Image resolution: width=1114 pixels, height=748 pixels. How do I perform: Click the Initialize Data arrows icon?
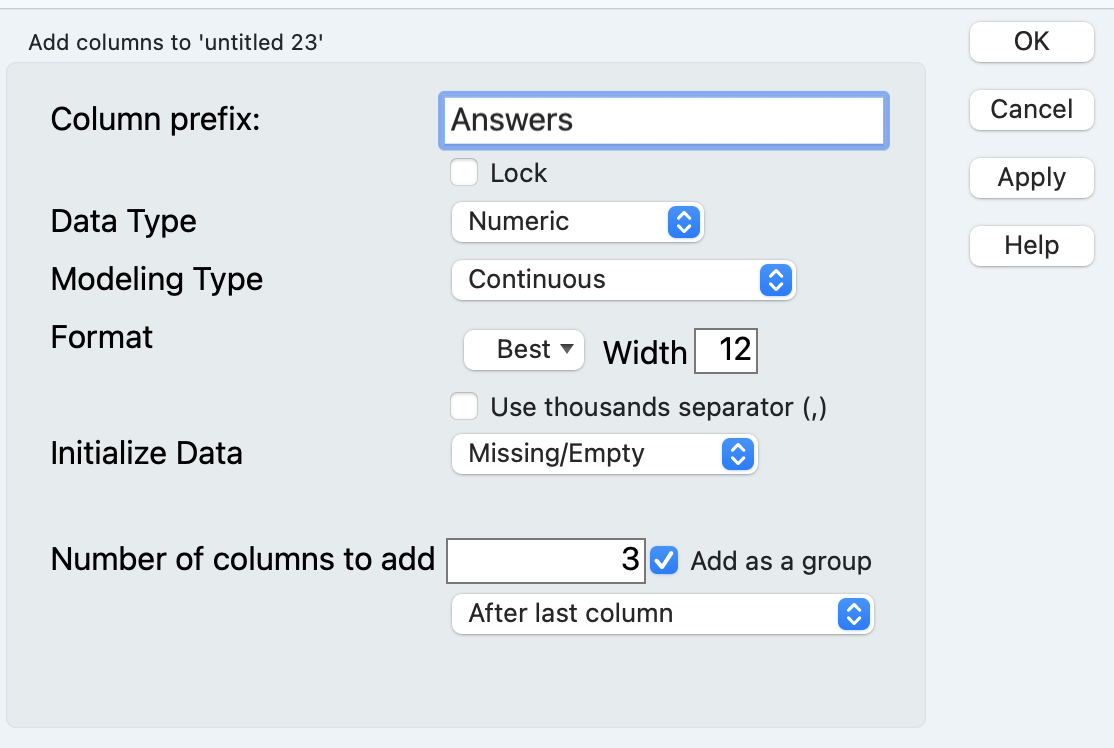(737, 454)
